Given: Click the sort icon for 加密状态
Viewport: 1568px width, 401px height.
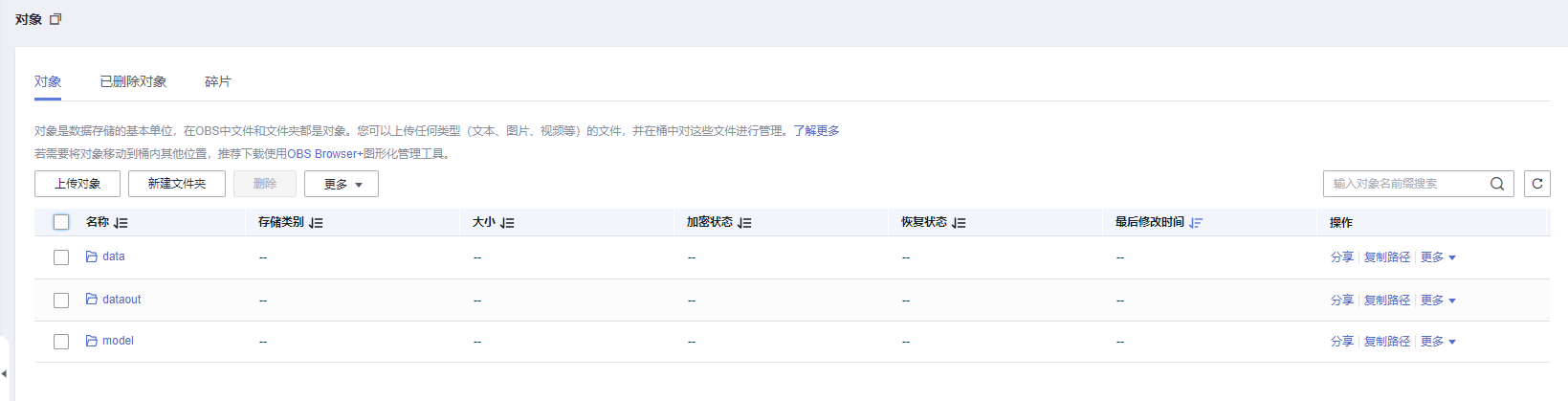Looking at the screenshot, I should (744, 223).
